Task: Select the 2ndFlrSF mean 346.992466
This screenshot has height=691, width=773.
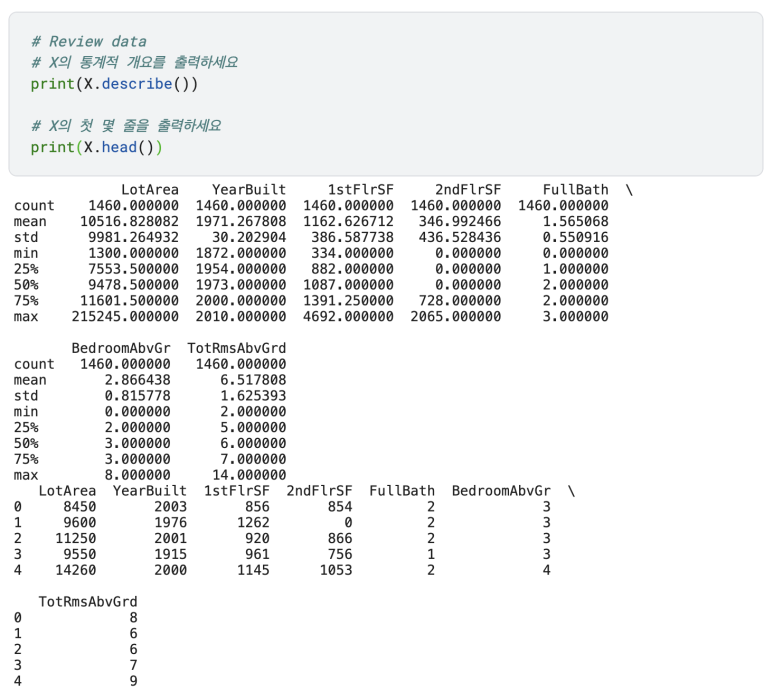Action: click(459, 221)
